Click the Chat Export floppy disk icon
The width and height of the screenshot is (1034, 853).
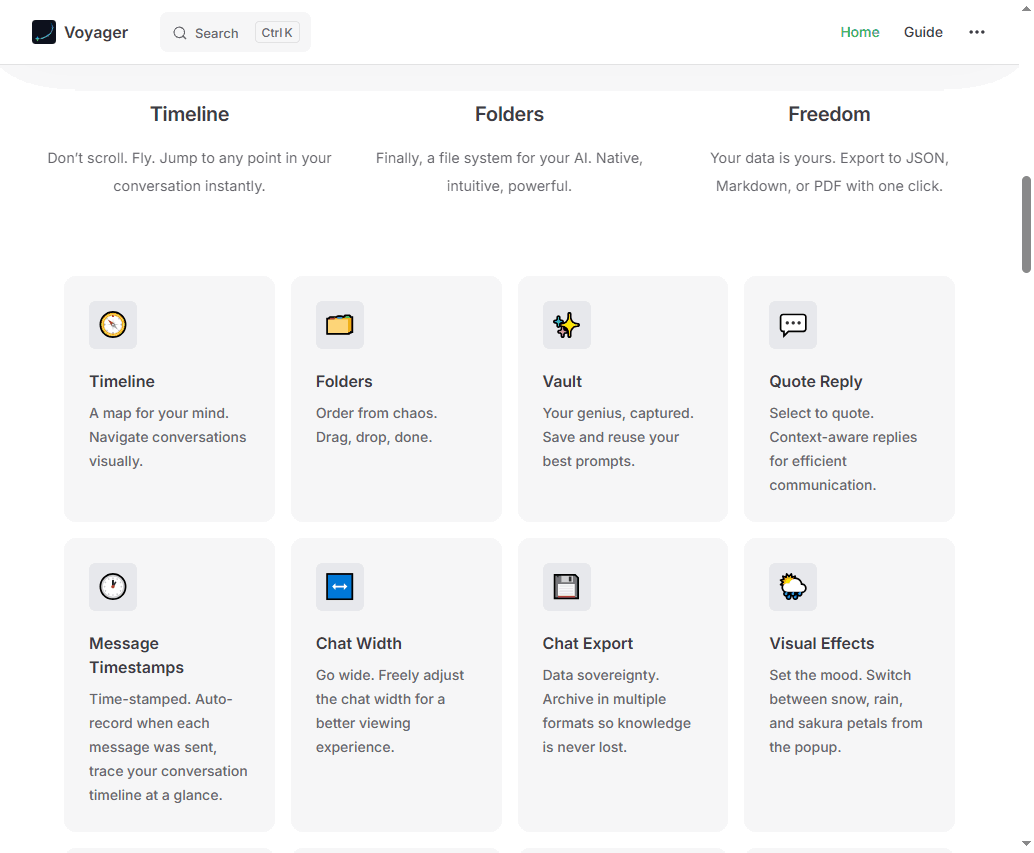coord(566,587)
